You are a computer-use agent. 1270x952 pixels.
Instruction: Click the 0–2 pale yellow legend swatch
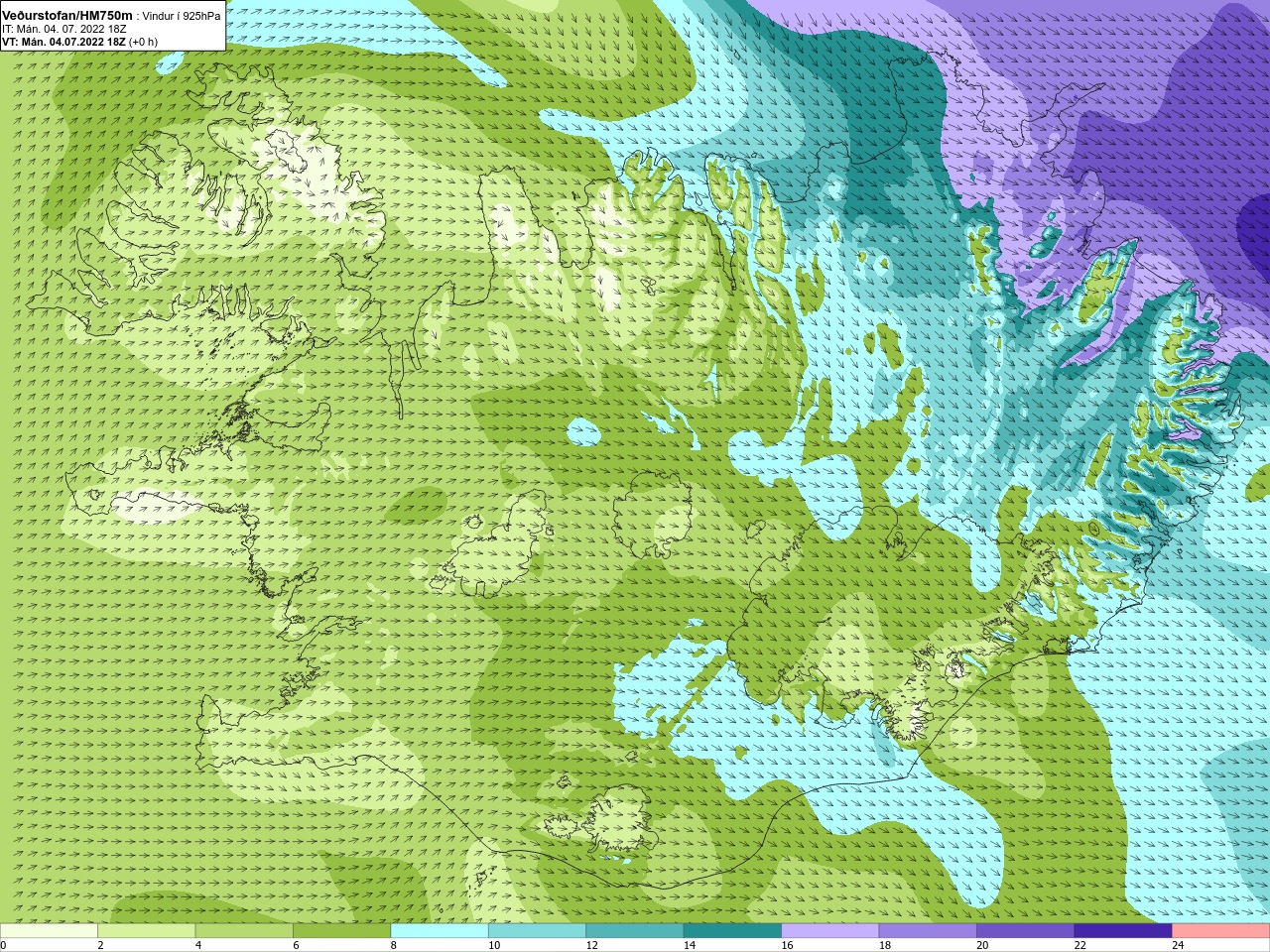tap(49, 931)
